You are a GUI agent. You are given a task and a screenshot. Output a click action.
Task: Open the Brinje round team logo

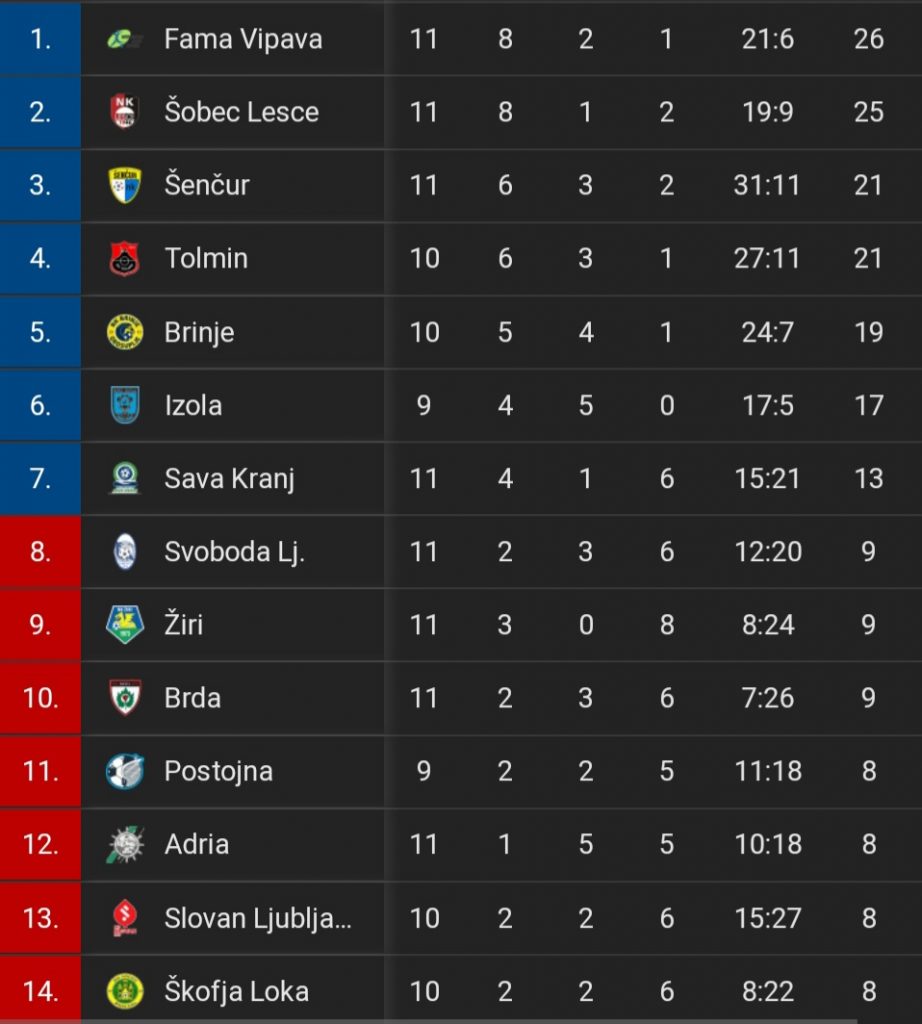coord(125,332)
